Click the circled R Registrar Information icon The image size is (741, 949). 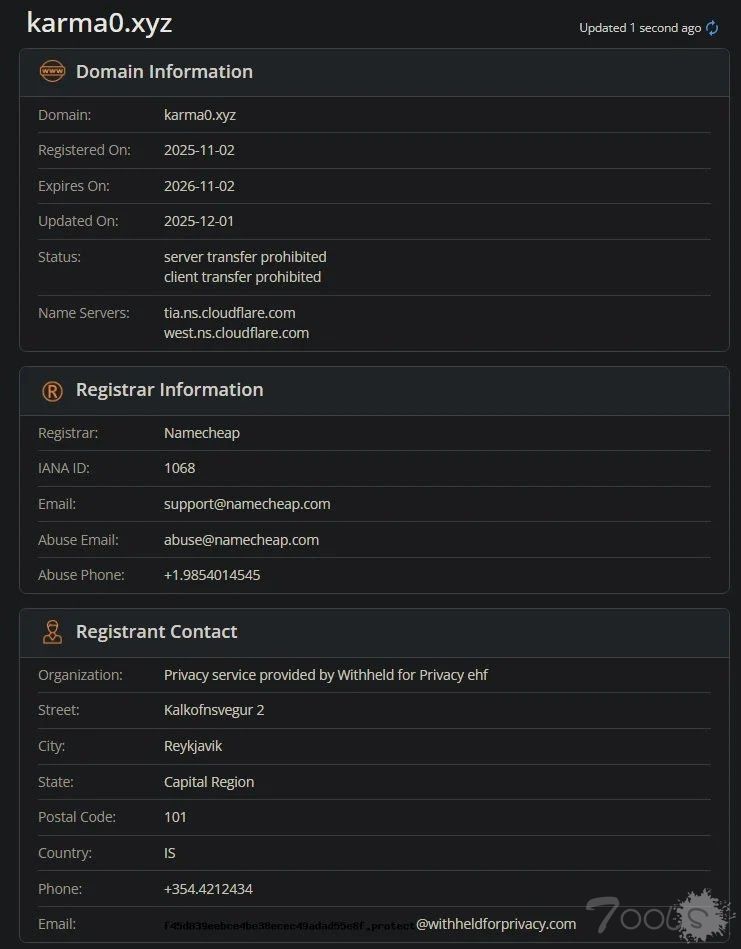52,391
